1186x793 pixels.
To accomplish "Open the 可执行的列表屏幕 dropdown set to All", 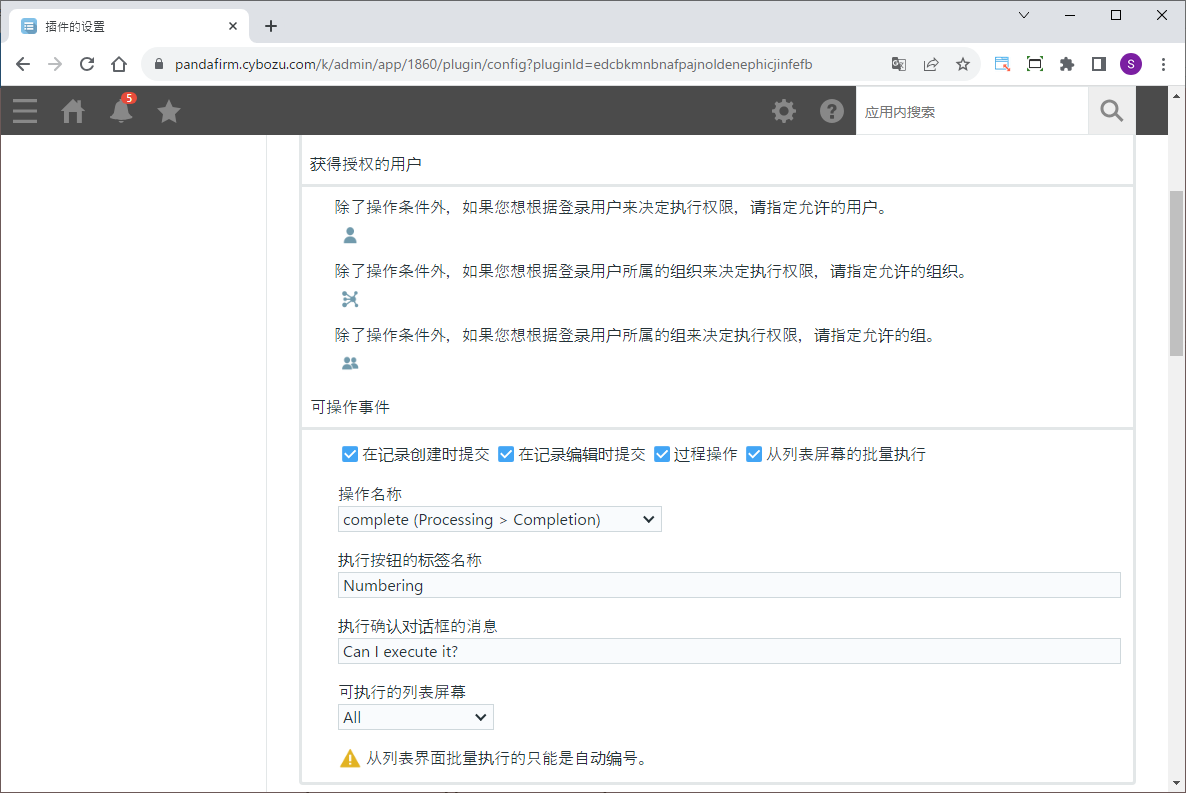I will pyautogui.click(x=416, y=717).
